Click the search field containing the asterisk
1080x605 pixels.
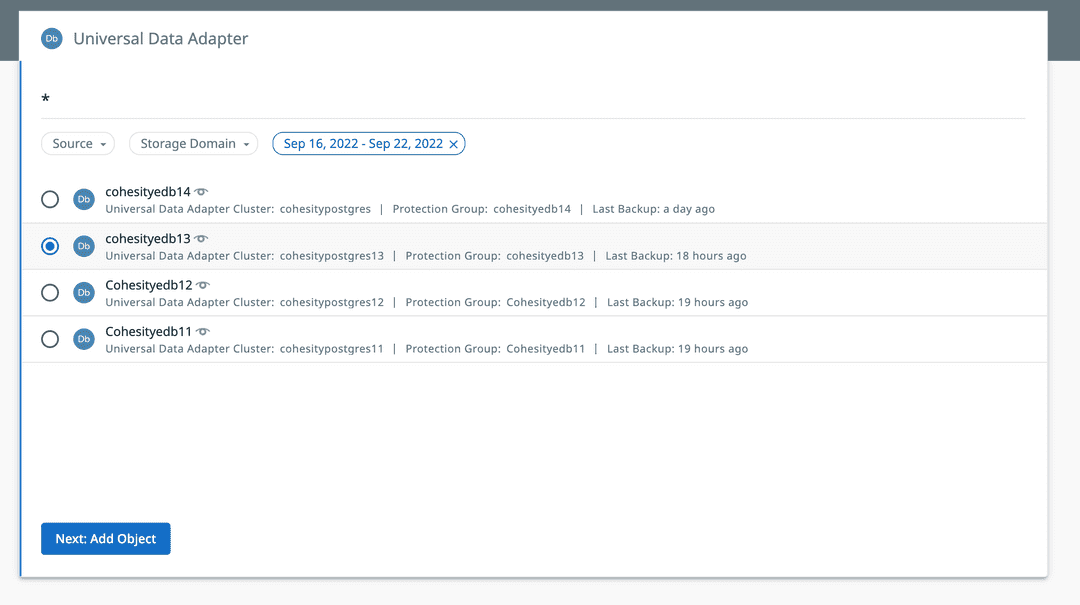pyautogui.click(x=530, y=99)
